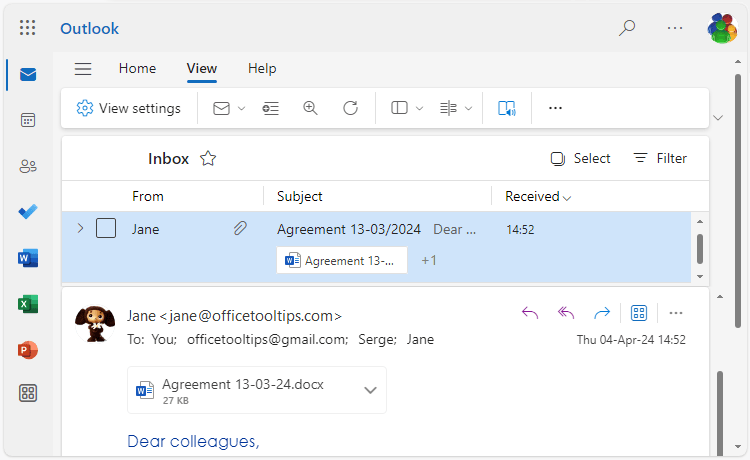
Task: Switch to the View tab
Action: (x=202, y=68)
